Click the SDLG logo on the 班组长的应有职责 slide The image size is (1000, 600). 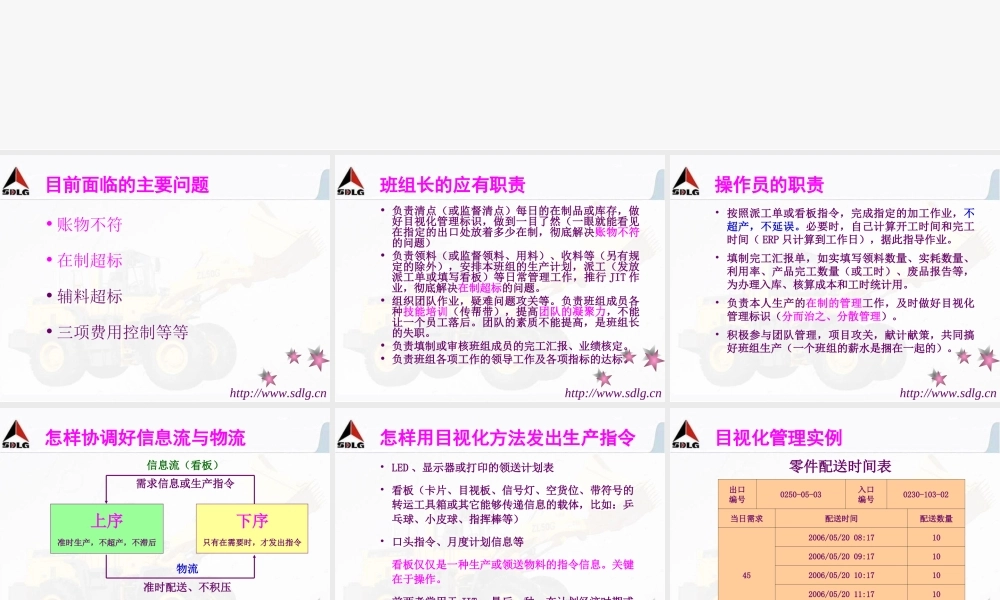351,182
